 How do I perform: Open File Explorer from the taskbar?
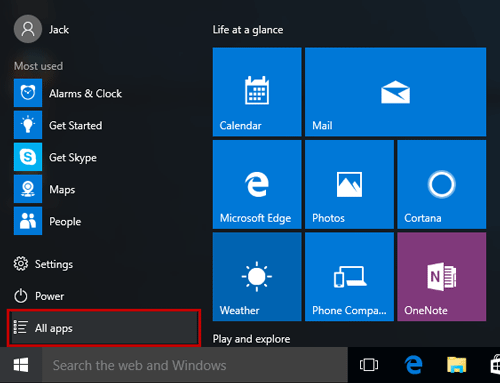pyautogui.click(x=456, y=365)
